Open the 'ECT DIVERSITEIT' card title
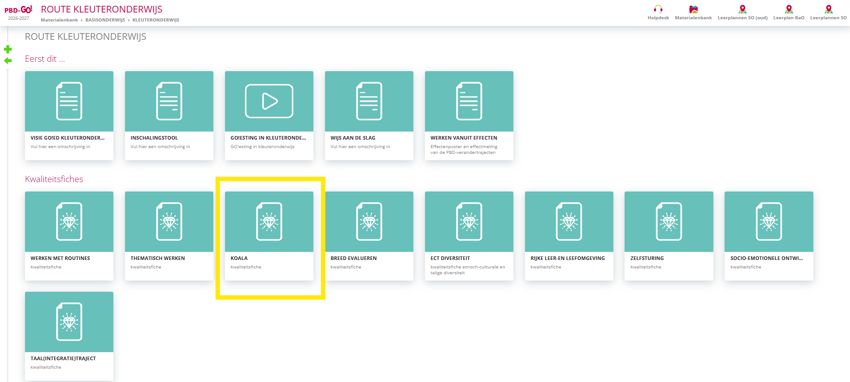This screenshot has height=382, width=850. (450, 258)
